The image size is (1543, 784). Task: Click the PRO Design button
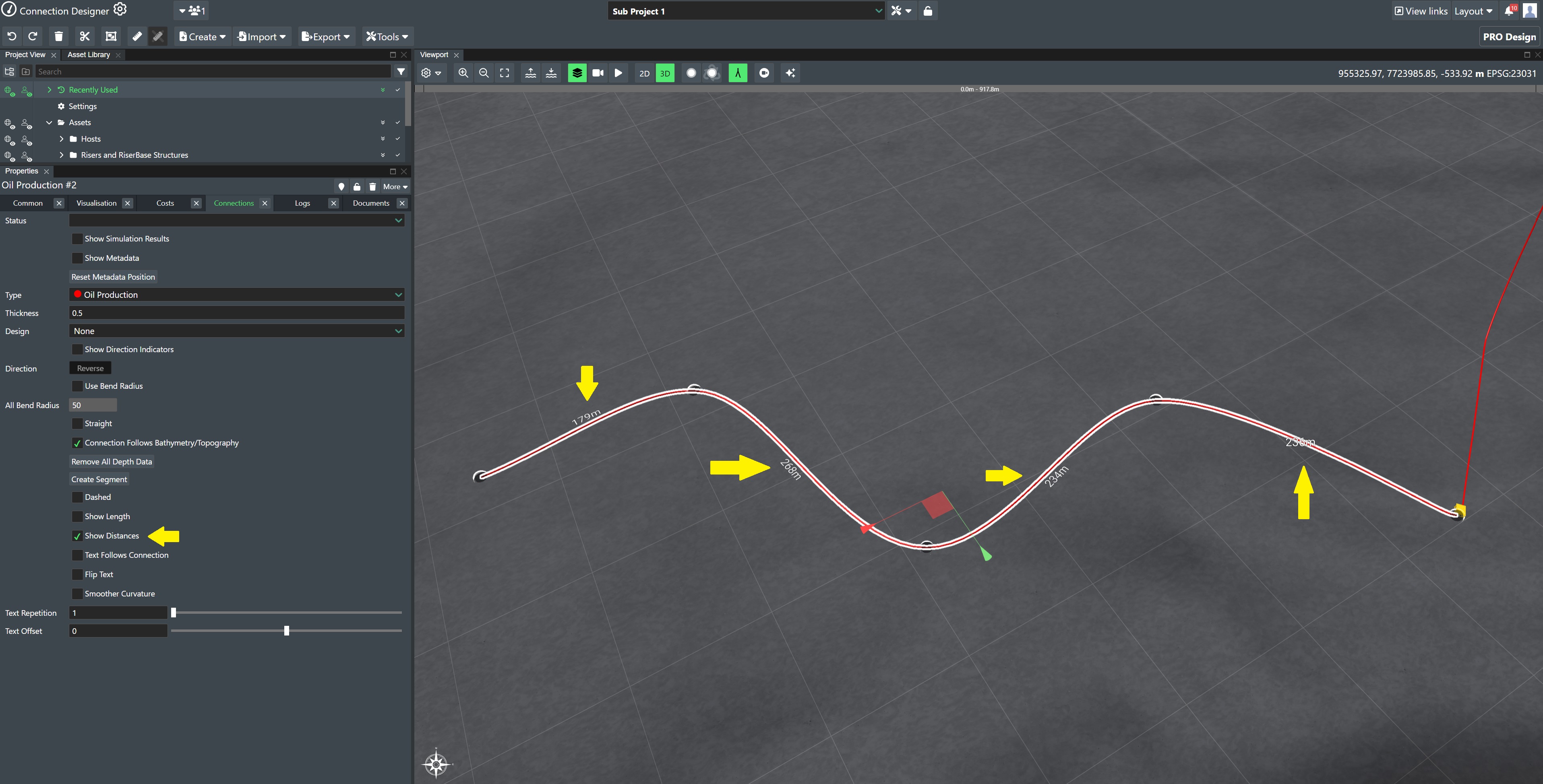[x=1510, y=37]
